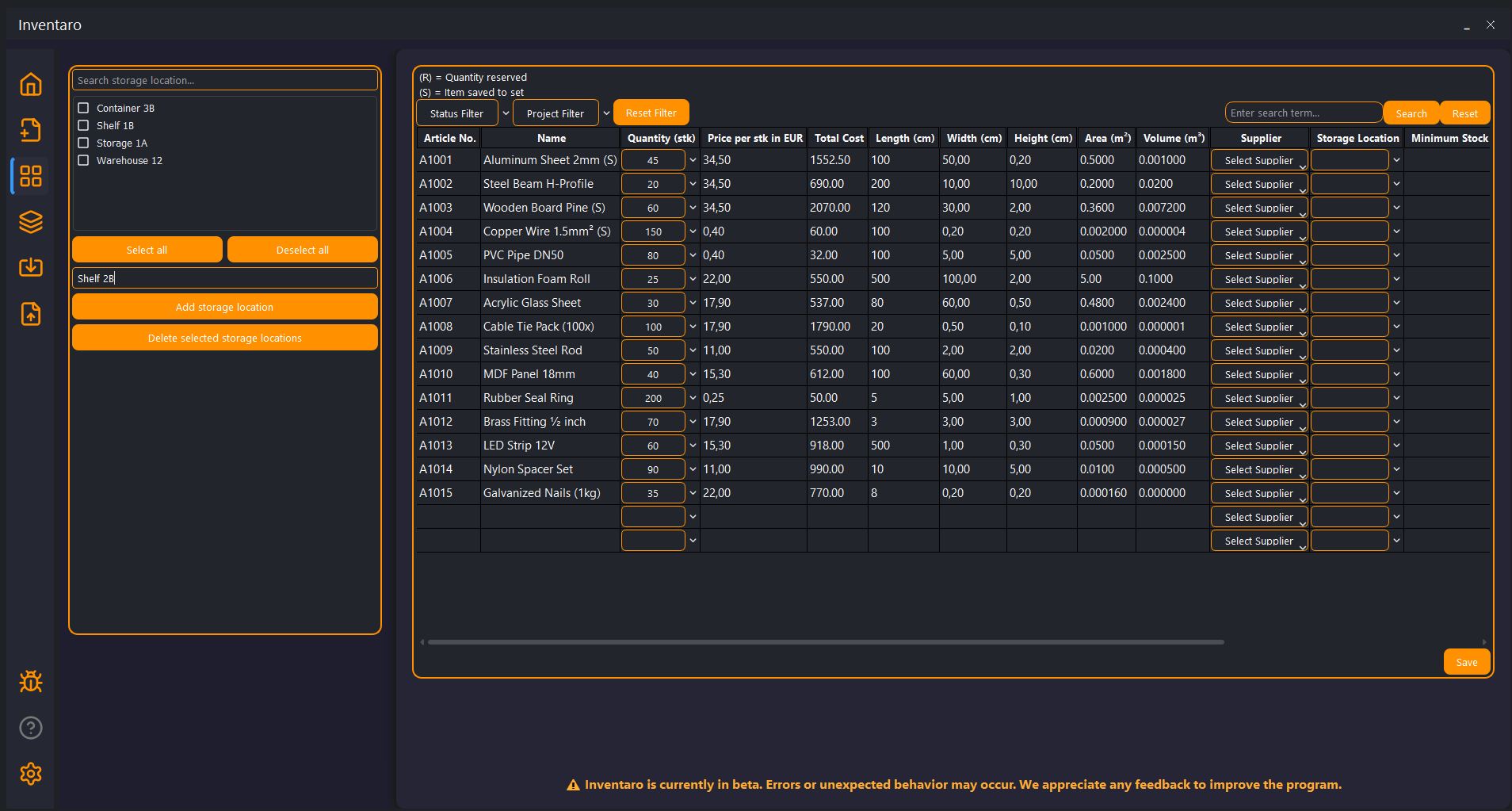Open the help question mark icon
The image size is (1512, 811).
click(31, 728)
